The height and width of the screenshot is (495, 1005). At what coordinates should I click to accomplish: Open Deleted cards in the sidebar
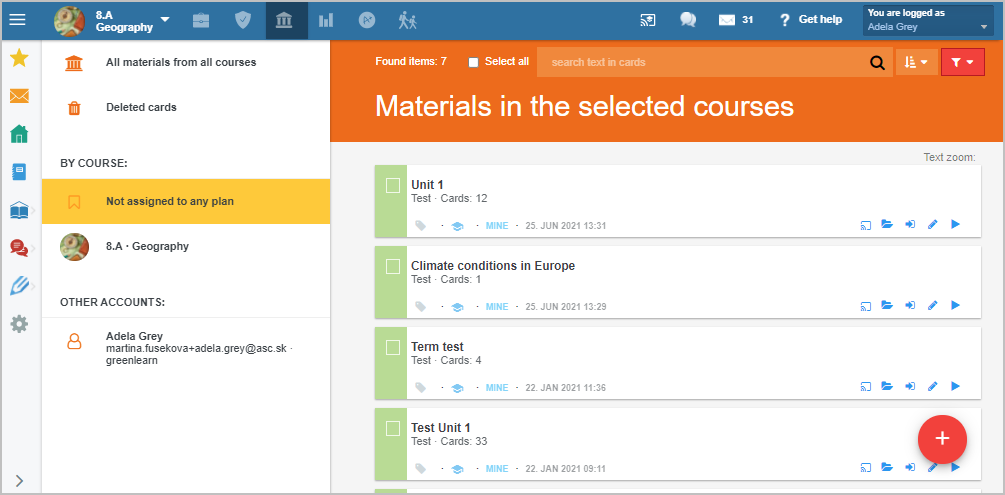[141, 107]
